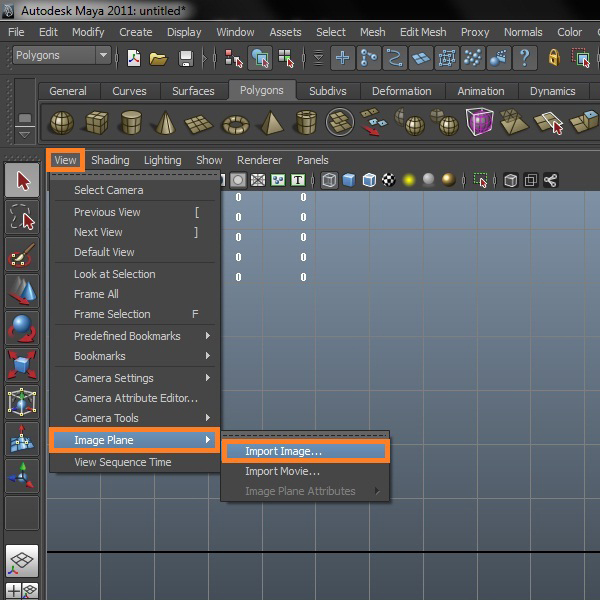This screenshot has width=600, height=600.
Task: Create a polygon cube from the shelf
Action: pos(96,122)
